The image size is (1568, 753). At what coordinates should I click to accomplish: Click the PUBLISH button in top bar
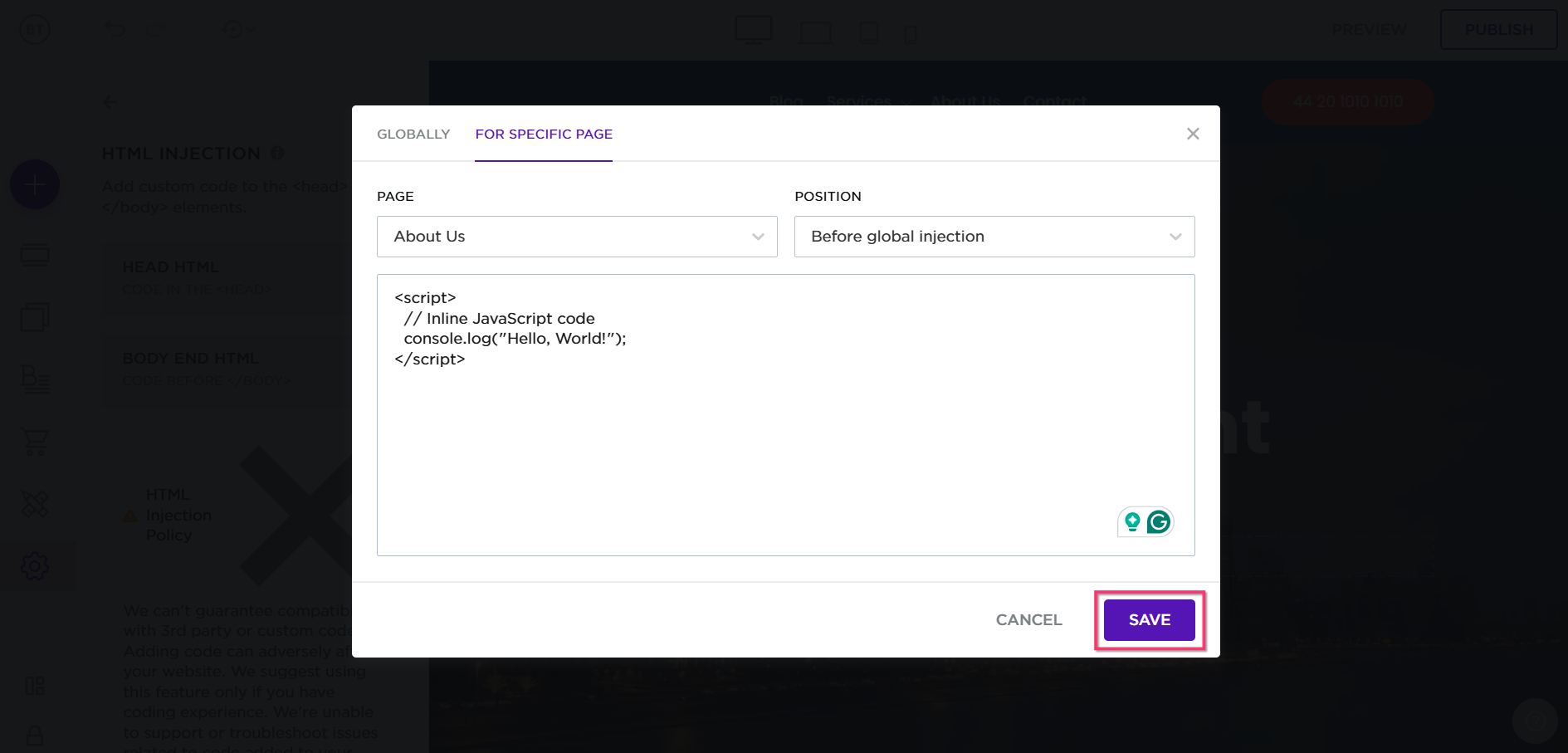[x=1498, y=30]
